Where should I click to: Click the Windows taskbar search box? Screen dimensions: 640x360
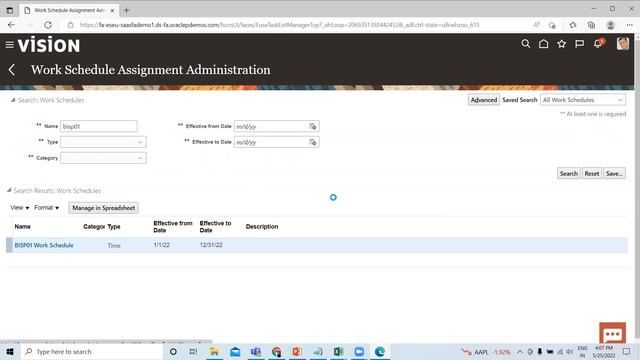(91, 351)
